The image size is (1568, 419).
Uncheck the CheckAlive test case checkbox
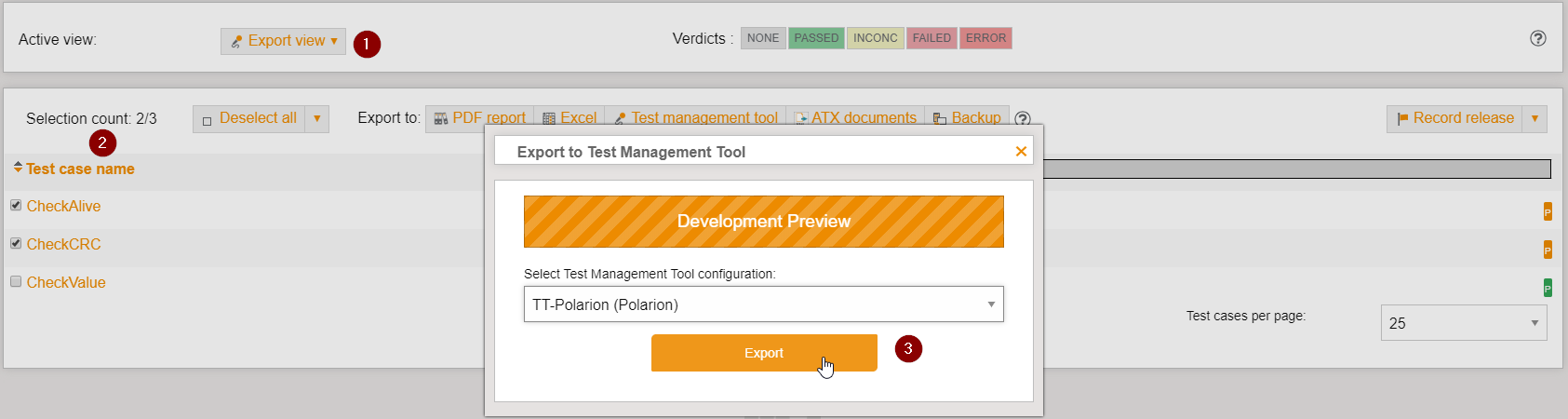tap(16, 205)
